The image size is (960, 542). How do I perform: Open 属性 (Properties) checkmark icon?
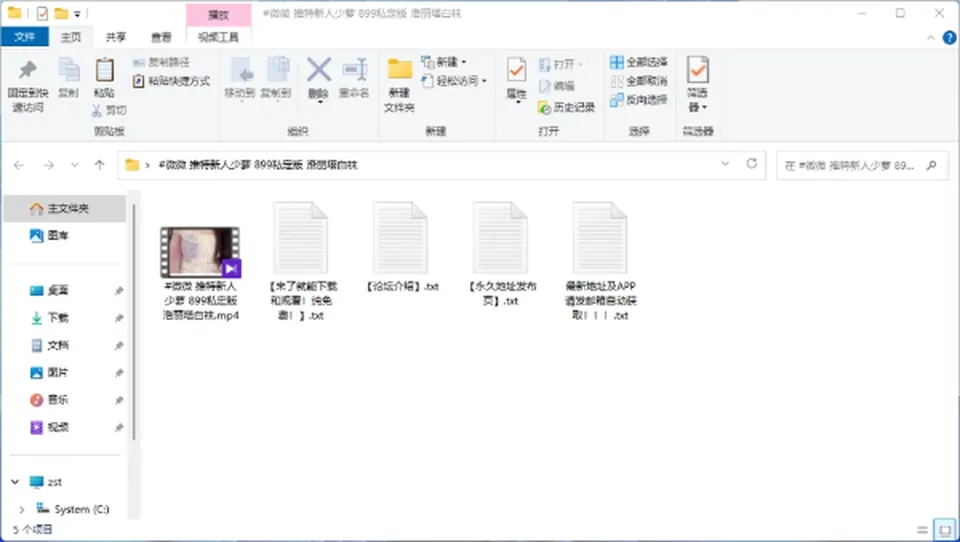[x=516, y=70]
